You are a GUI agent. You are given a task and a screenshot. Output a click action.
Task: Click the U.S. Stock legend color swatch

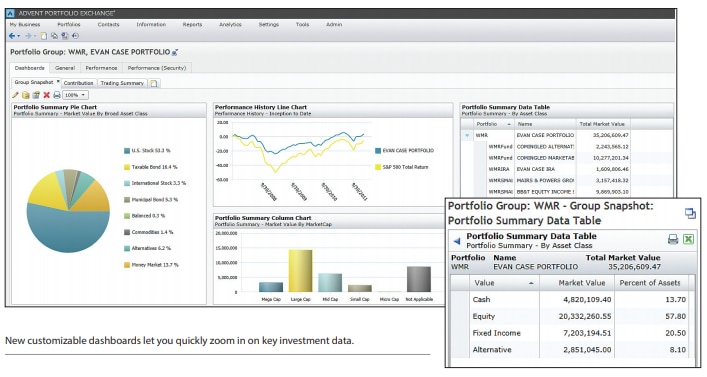127,151
